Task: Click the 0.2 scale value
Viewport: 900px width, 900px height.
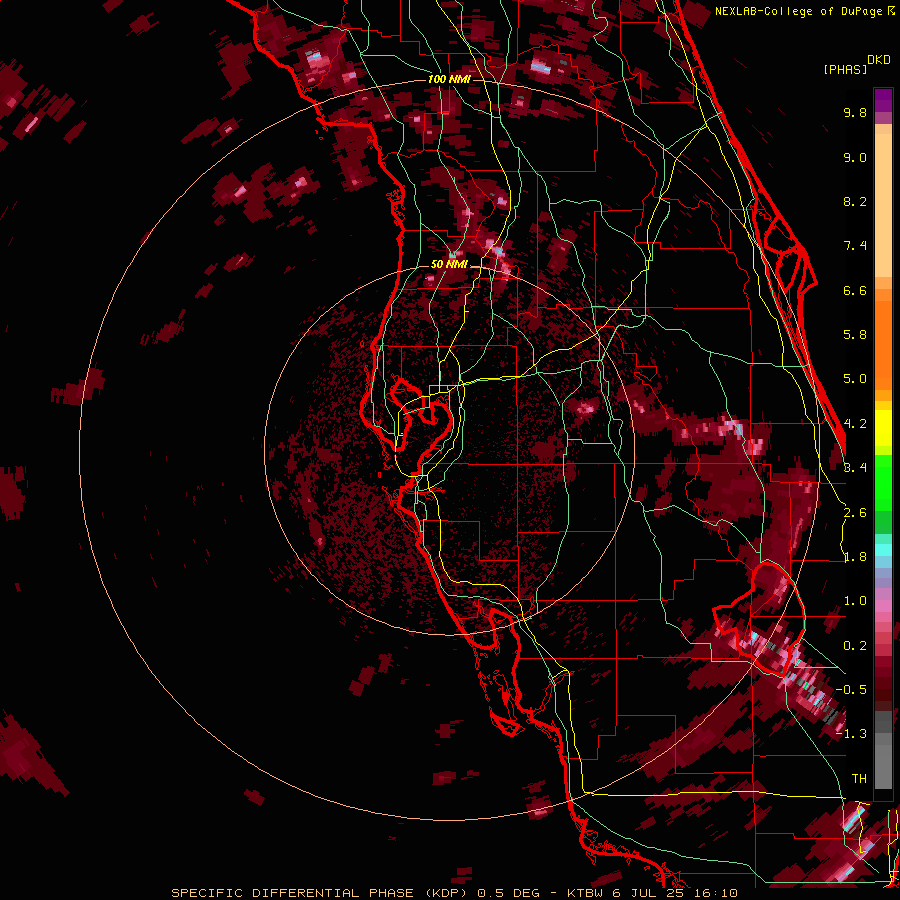Action: [x=855, y=646]
